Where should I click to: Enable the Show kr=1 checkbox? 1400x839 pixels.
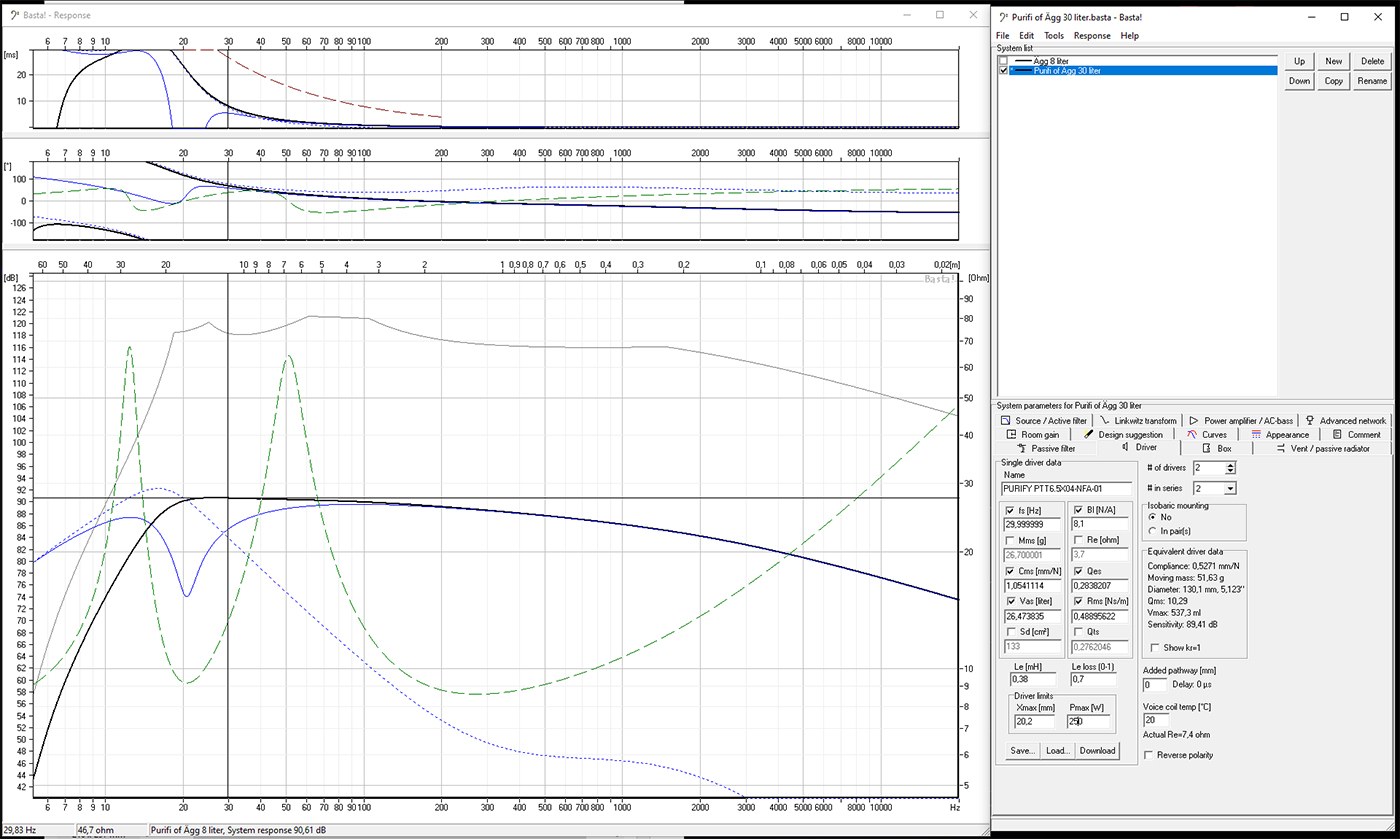(1156, 648)
